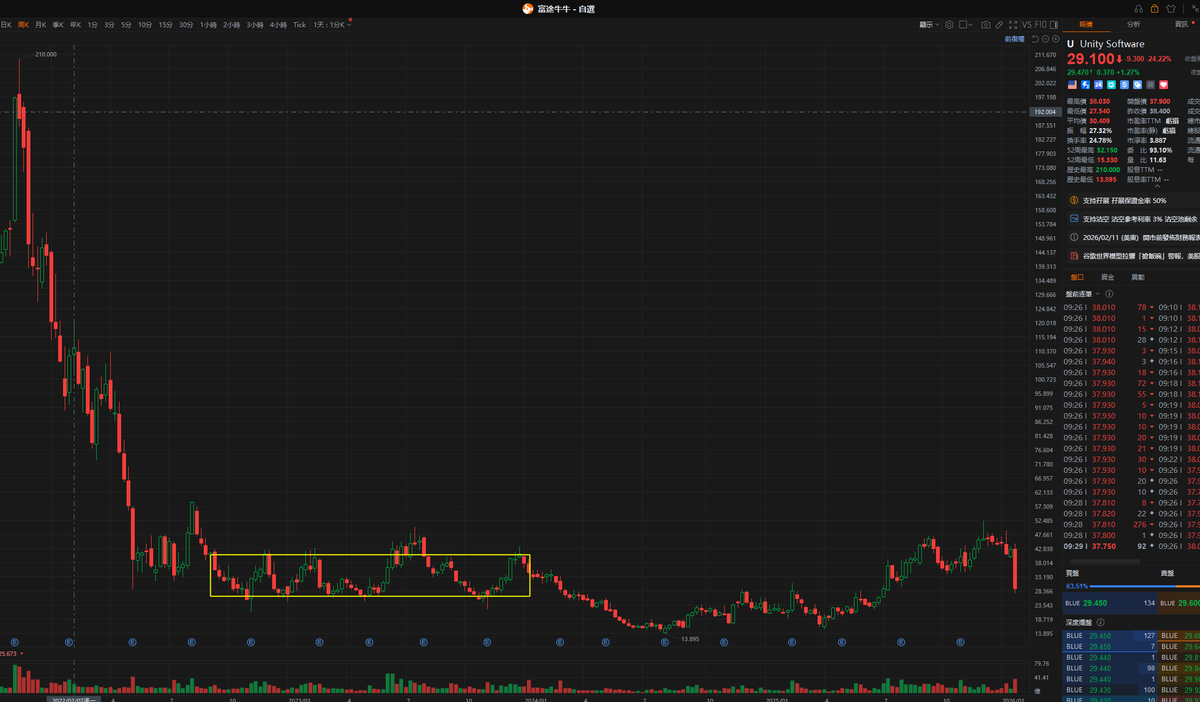Zoom in chart with plus icon
This screenshot has width=1200, height=702.
(x=1056, y=39)
